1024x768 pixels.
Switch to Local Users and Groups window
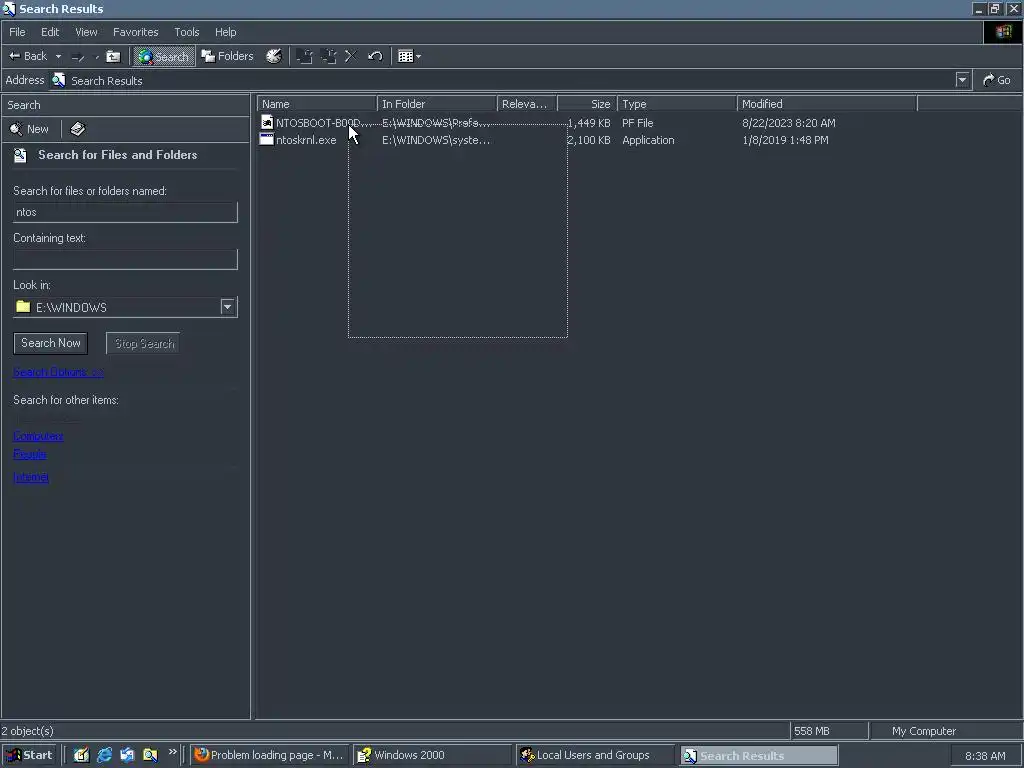pyautogui.click(x=595, y=755)
